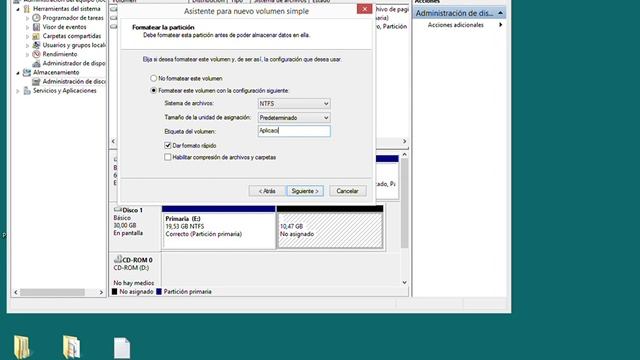Image resolution: width=640 pixels, height=360 pixels.
Task: Expand the Rendimiento node
Action: pos(28,54)
